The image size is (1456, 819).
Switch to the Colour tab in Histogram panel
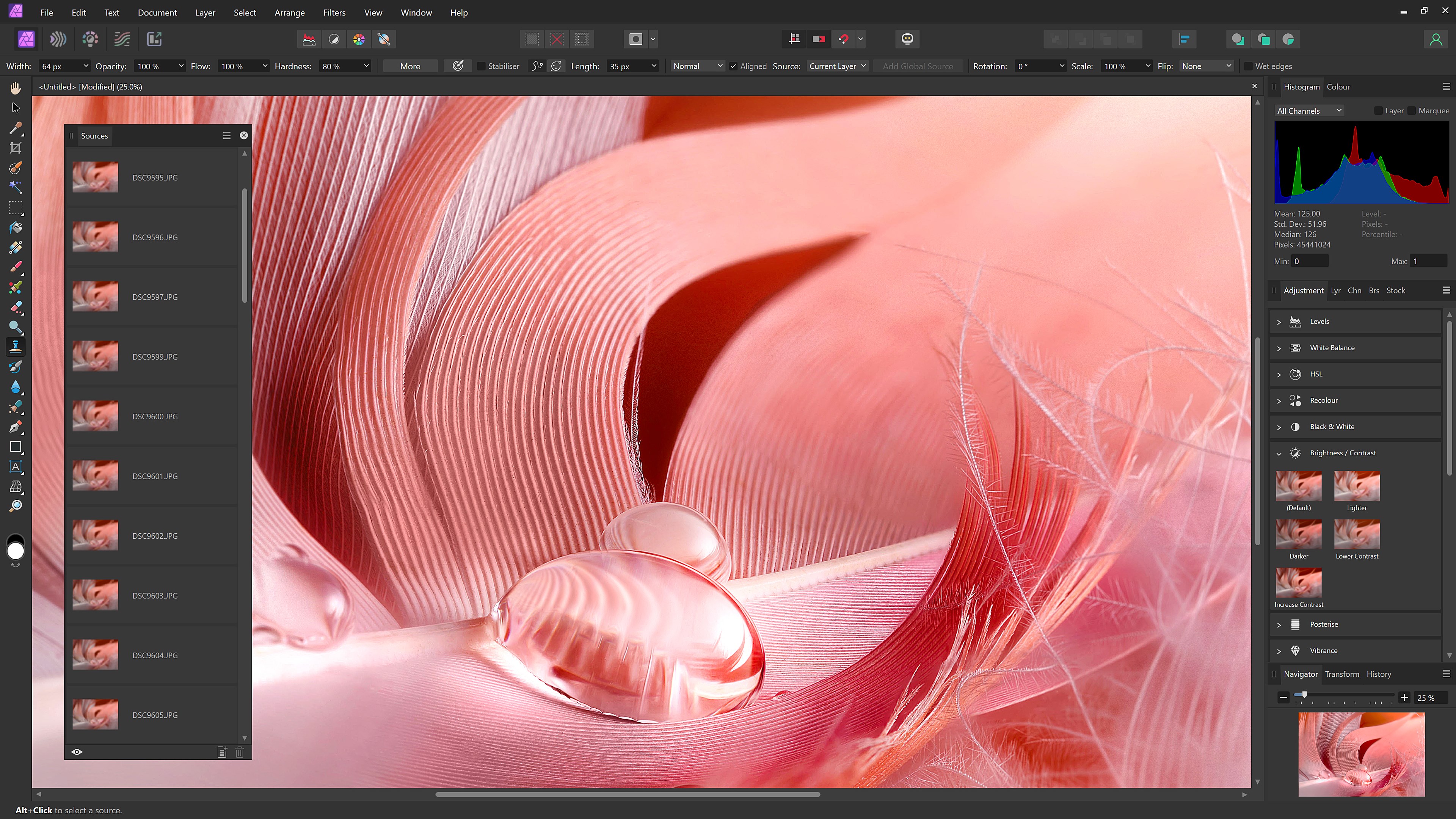[1339, 86]
